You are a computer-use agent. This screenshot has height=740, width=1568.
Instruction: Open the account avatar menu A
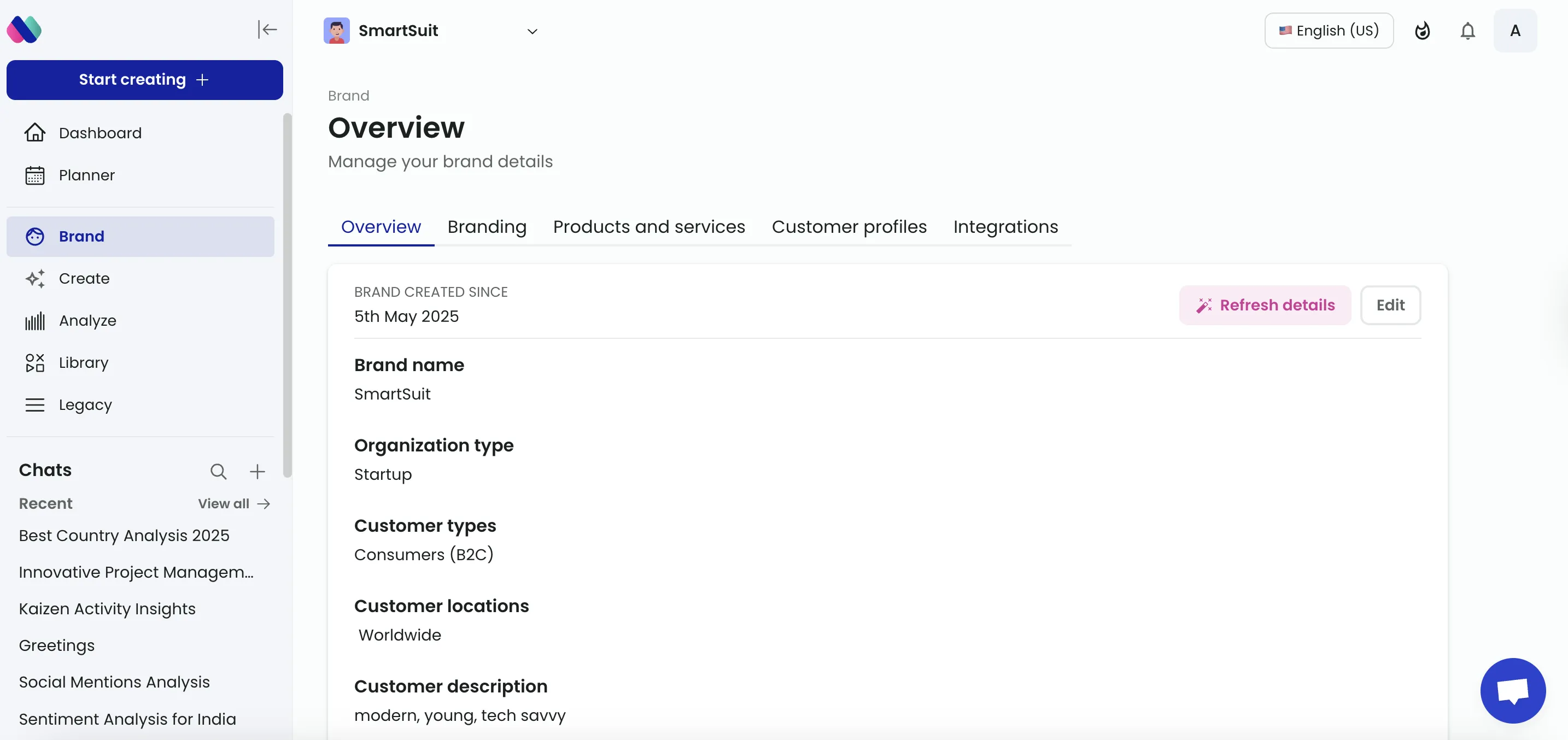click(1514, 31)
